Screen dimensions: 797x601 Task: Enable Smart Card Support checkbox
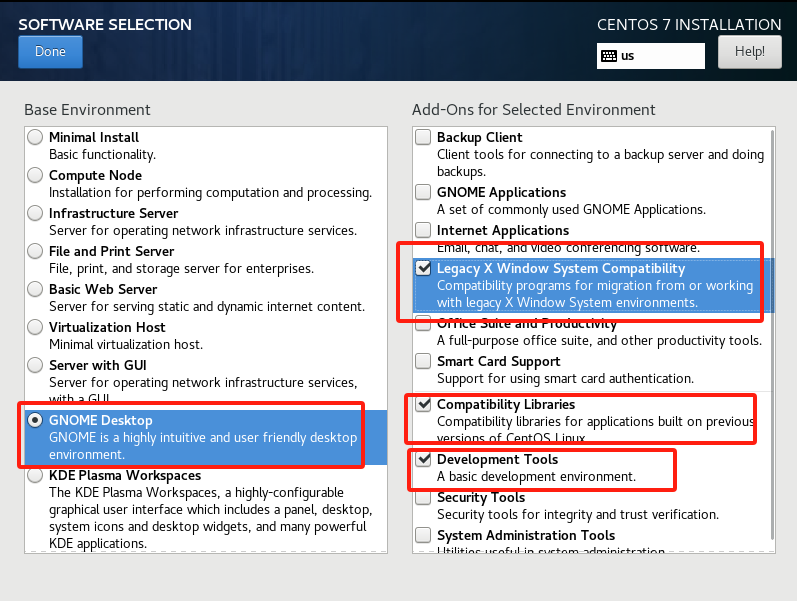[424, 362]
